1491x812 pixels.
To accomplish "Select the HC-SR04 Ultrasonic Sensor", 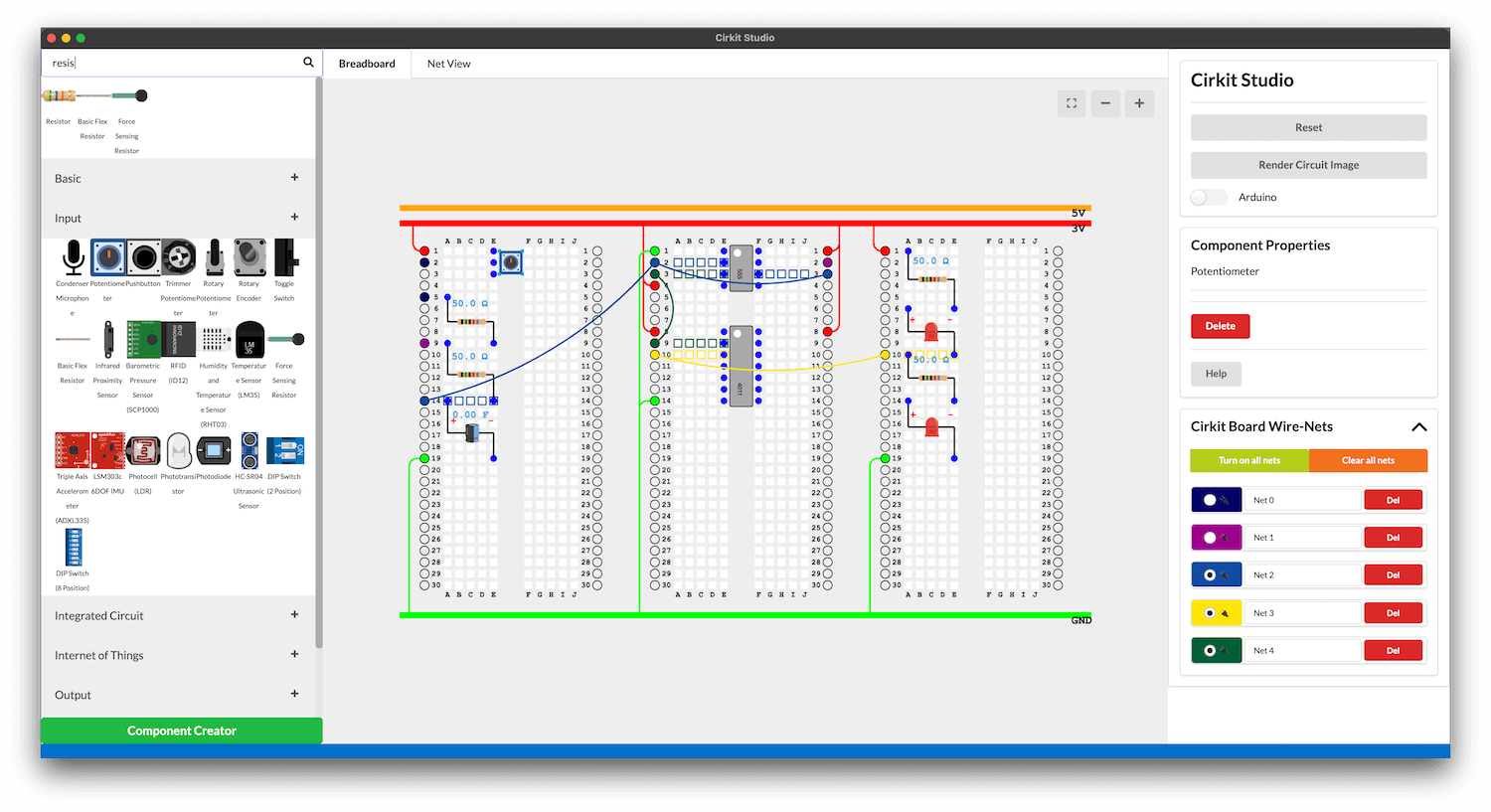I will tap(249, 450).
